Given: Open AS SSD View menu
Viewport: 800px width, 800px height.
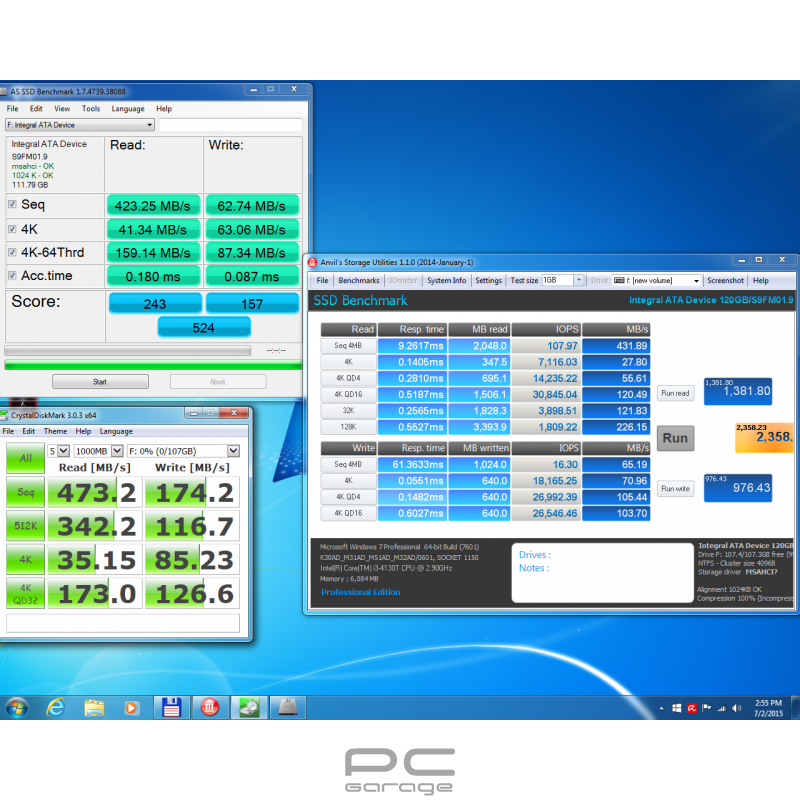Looking at the screenshot, I should click(x=62, y=109).
